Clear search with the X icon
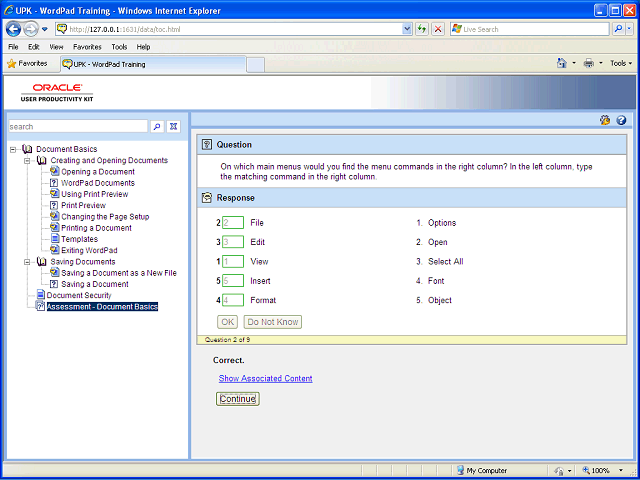This screenshot has height=480, width=640. (173, 127)
